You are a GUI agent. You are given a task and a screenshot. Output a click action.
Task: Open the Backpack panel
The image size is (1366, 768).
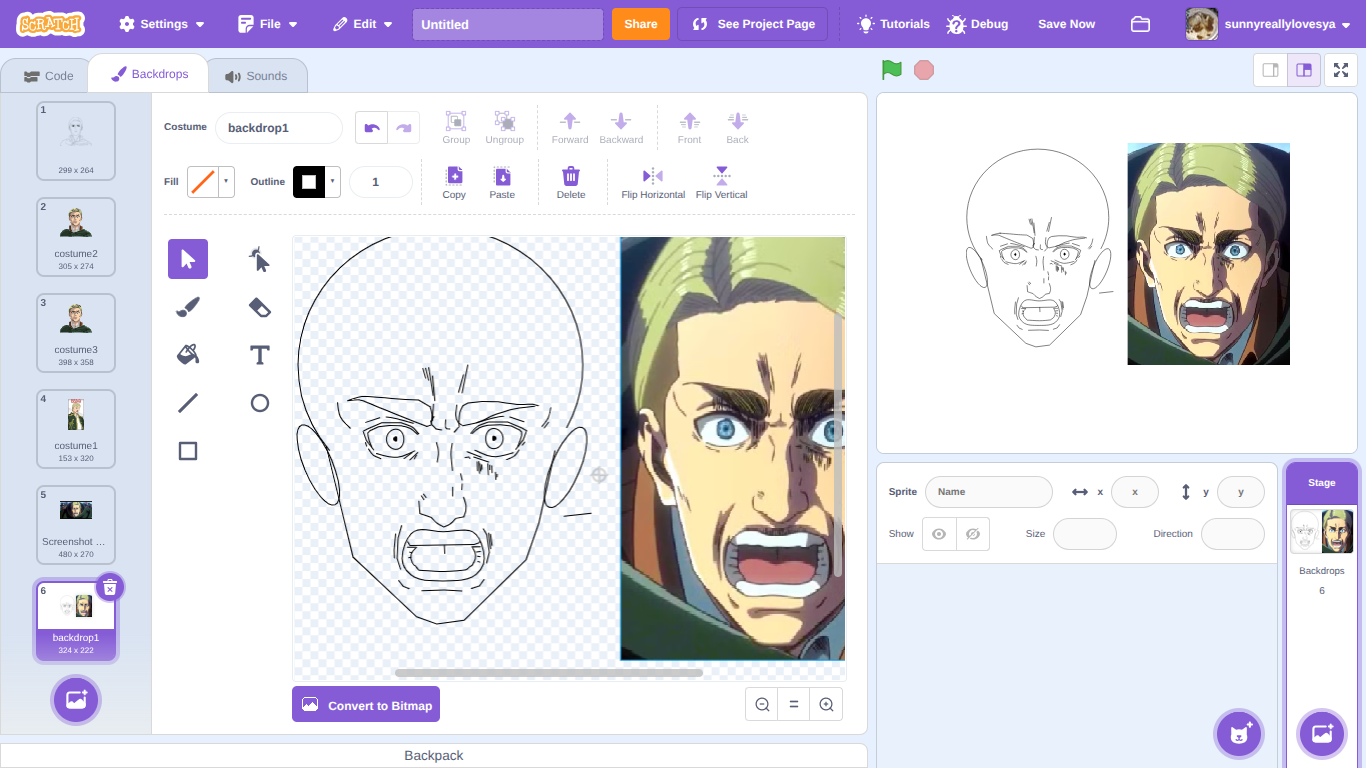click(434, 756)
